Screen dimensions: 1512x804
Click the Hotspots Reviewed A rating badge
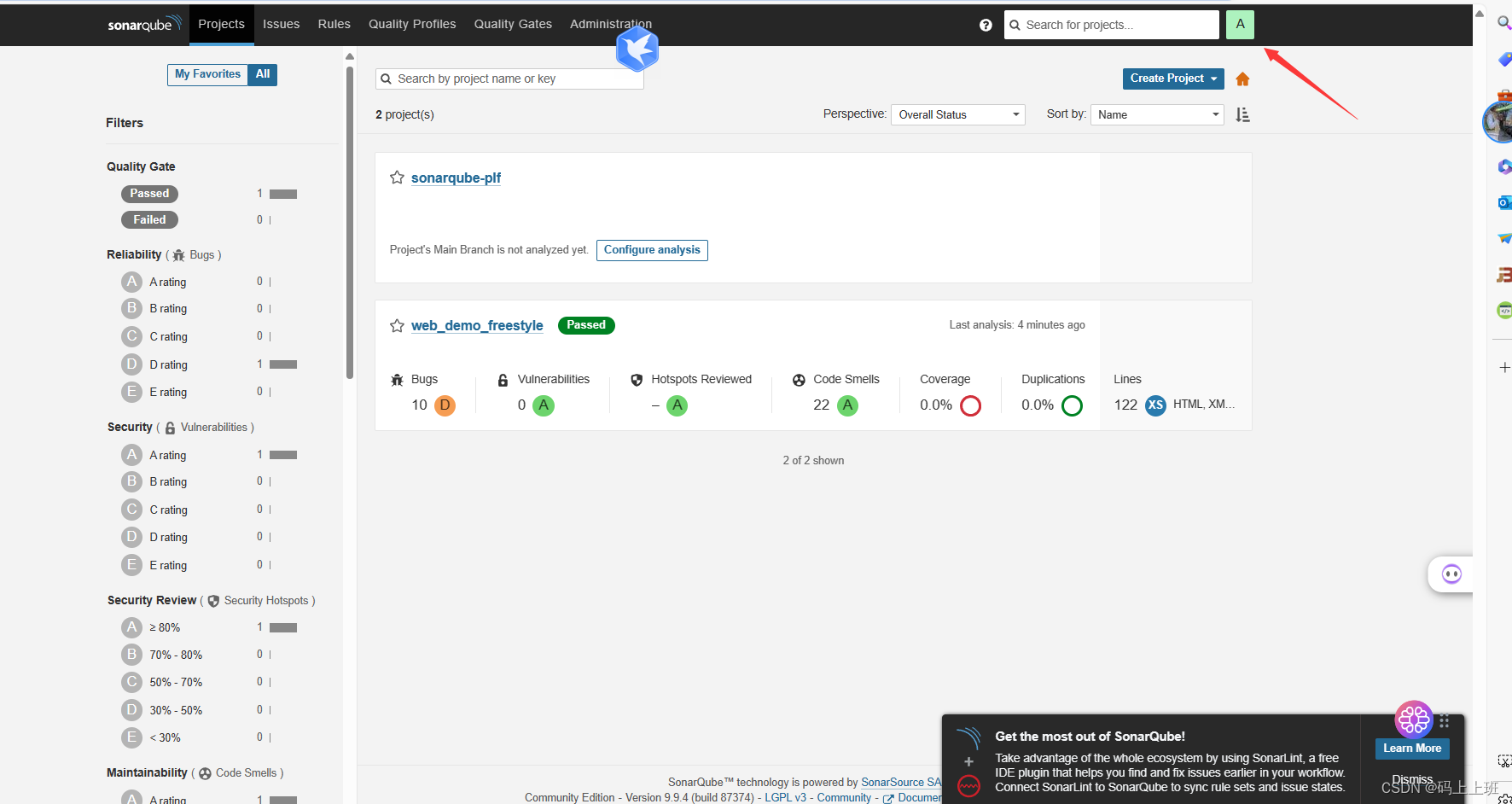click(x=677, y=405)
